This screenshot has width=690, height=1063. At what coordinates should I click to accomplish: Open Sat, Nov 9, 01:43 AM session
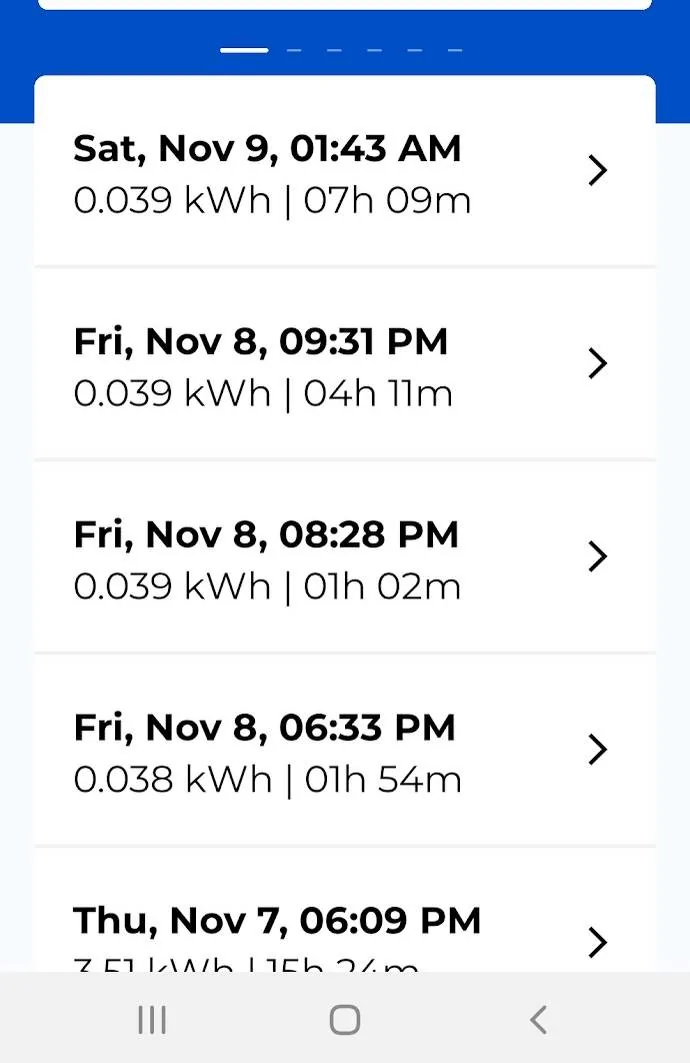(345, 171)
